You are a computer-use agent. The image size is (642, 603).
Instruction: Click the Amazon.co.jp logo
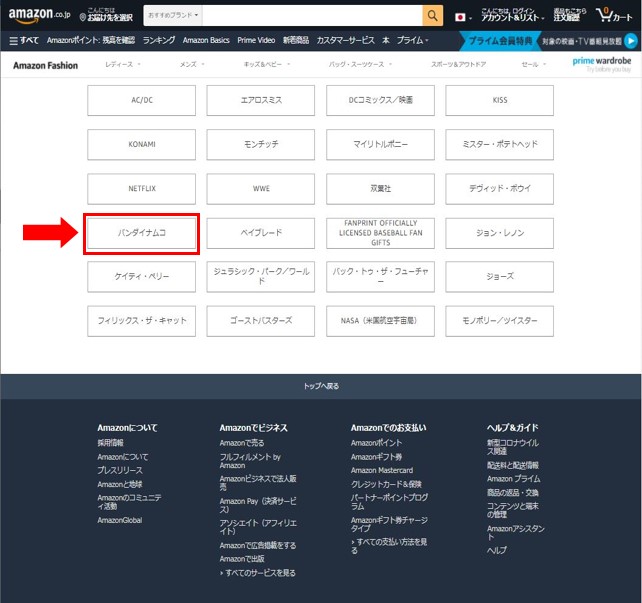[39, 15]
